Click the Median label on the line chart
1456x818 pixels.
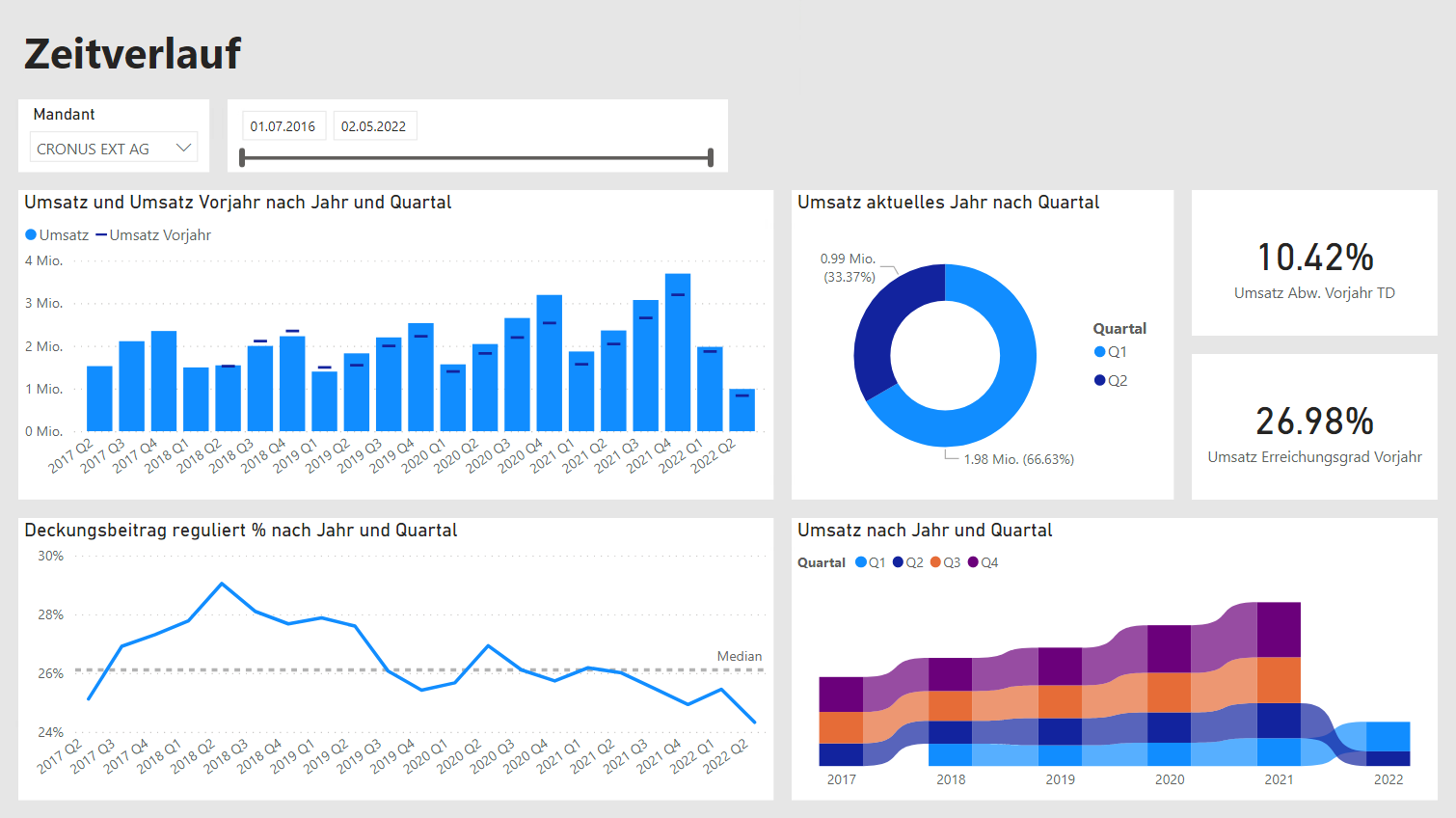pos(739,656)
